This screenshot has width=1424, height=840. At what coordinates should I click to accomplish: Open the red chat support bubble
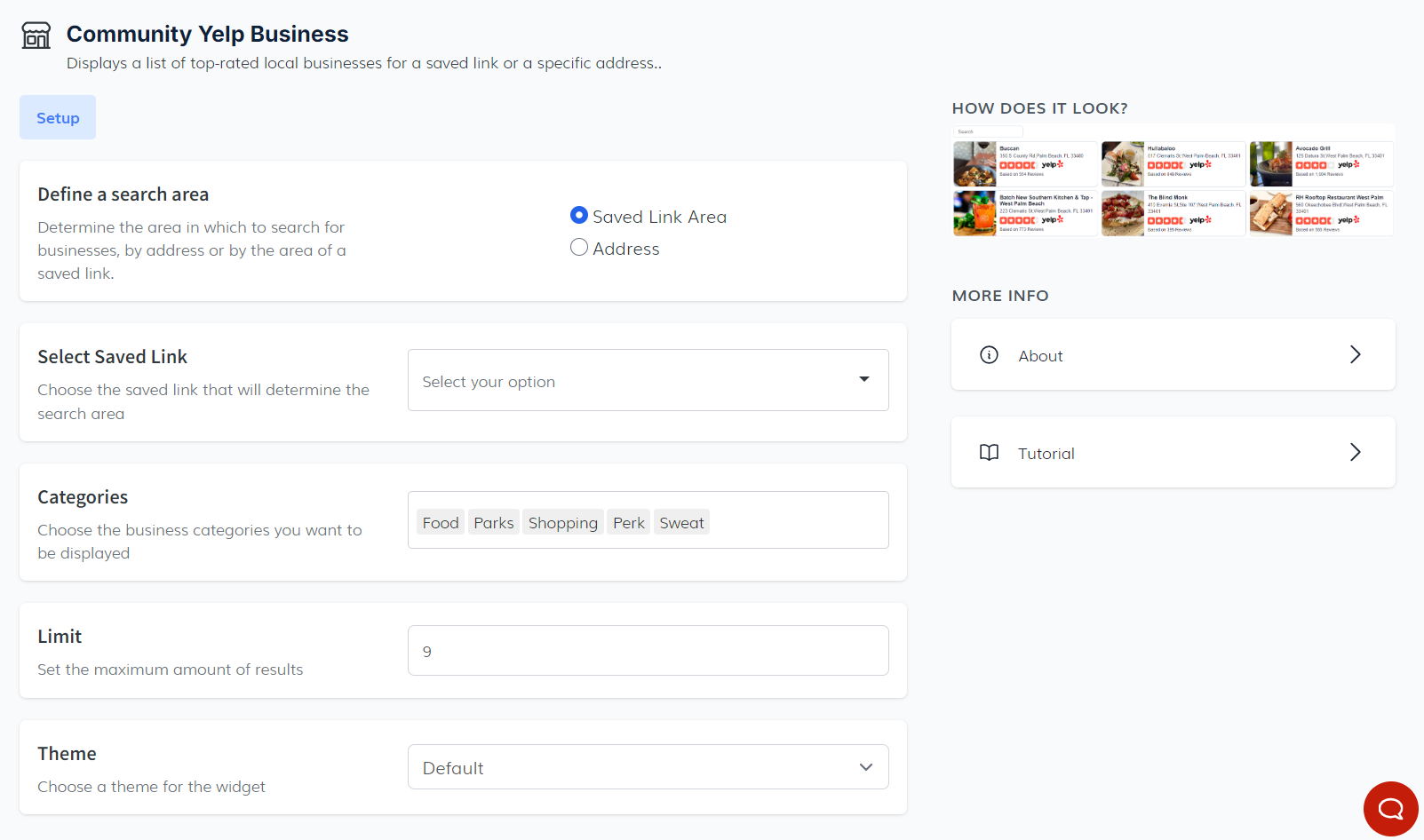[x=1390, y=808]
